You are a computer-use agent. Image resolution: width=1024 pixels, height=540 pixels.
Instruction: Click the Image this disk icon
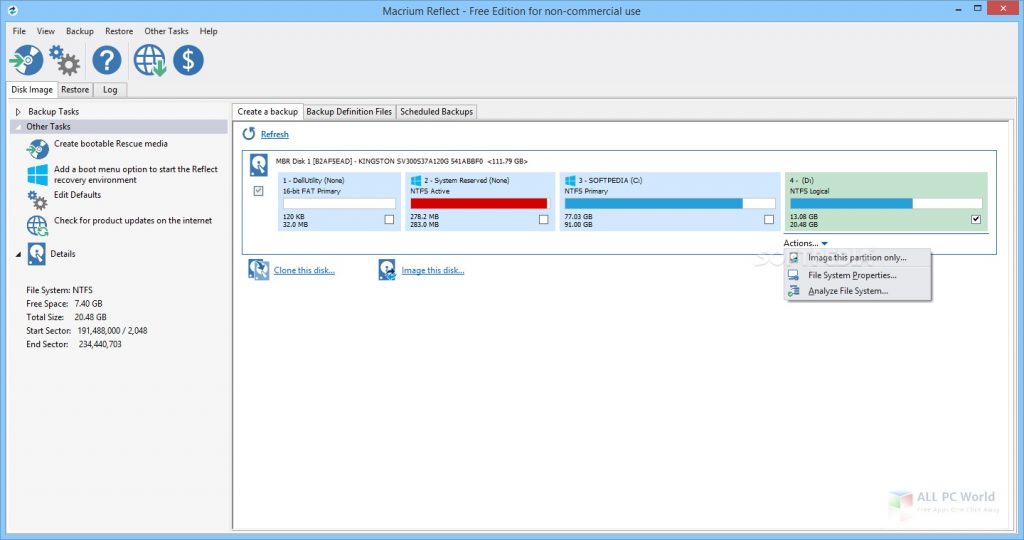[x=387, y=270]
